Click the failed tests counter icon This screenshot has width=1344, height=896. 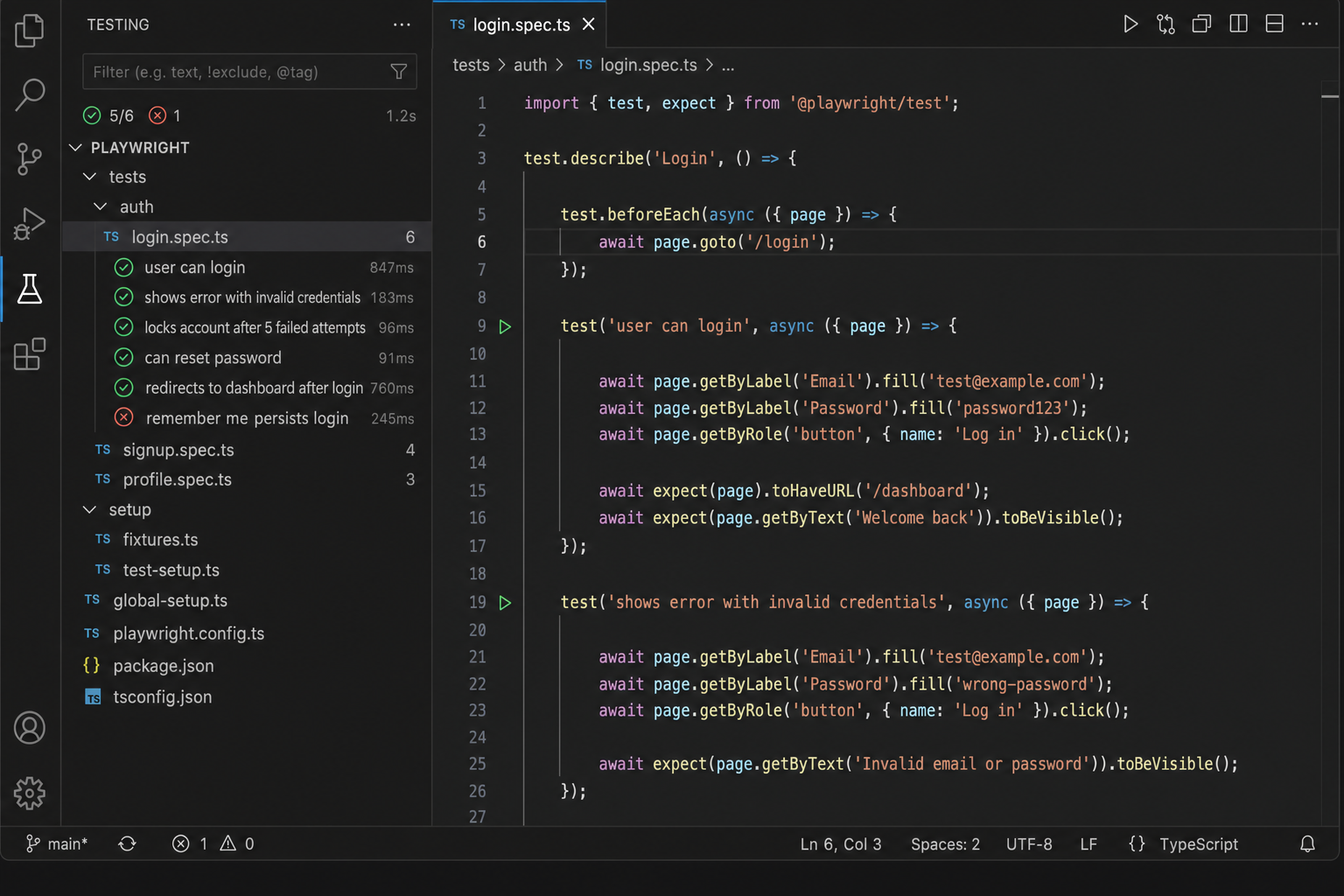(157, 115)
